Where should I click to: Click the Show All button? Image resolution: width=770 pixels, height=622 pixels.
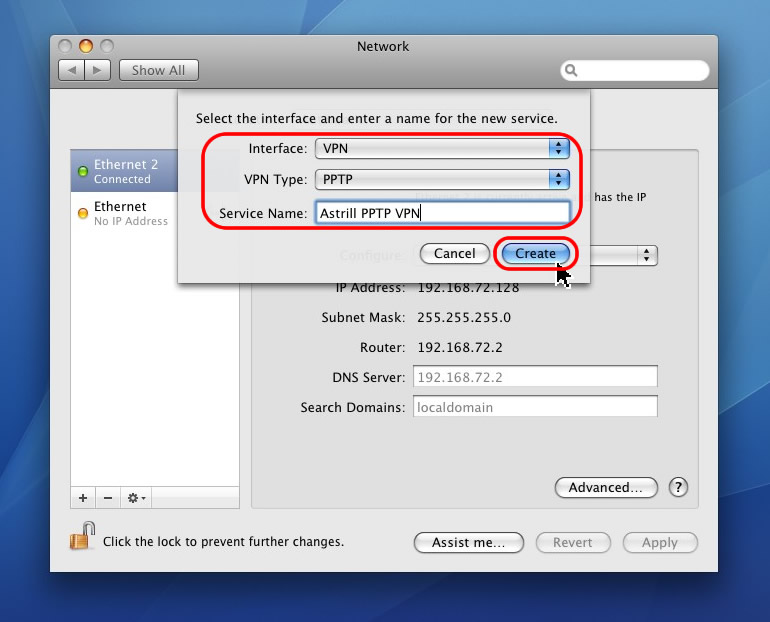tap(159, 70)
